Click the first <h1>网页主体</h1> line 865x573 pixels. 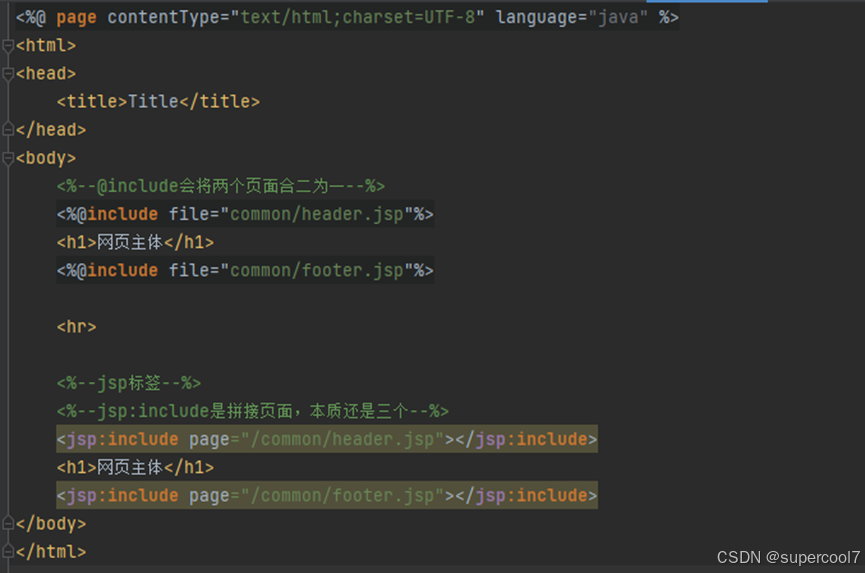tap(135, 242)
